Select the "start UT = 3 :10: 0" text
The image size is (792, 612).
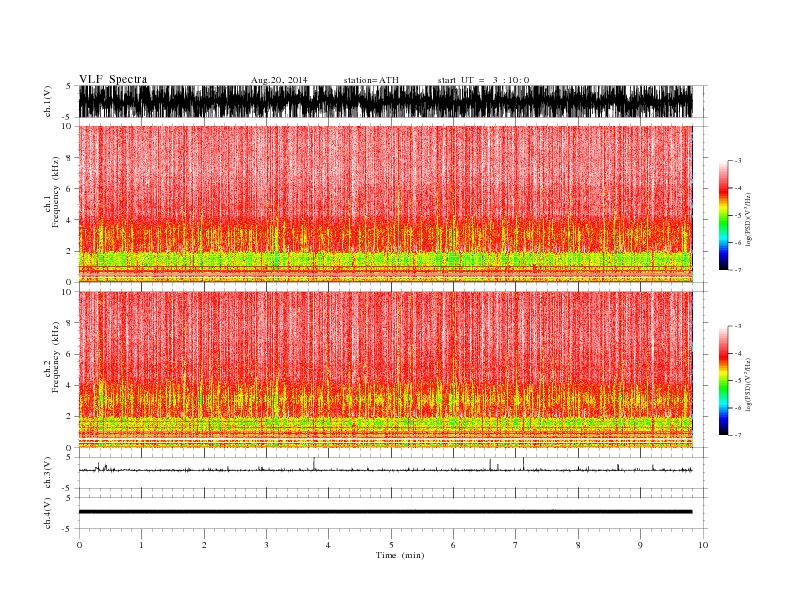(x=483, y=80)
